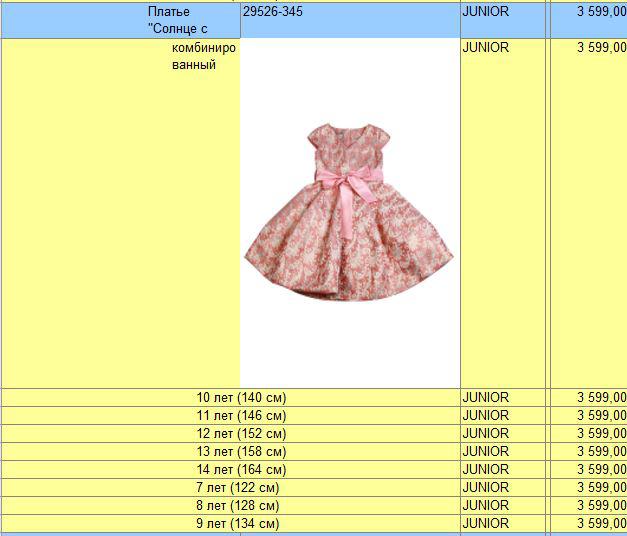
Task: Choose the 12 лет (152 см) size cell
Action: point(241,434)
